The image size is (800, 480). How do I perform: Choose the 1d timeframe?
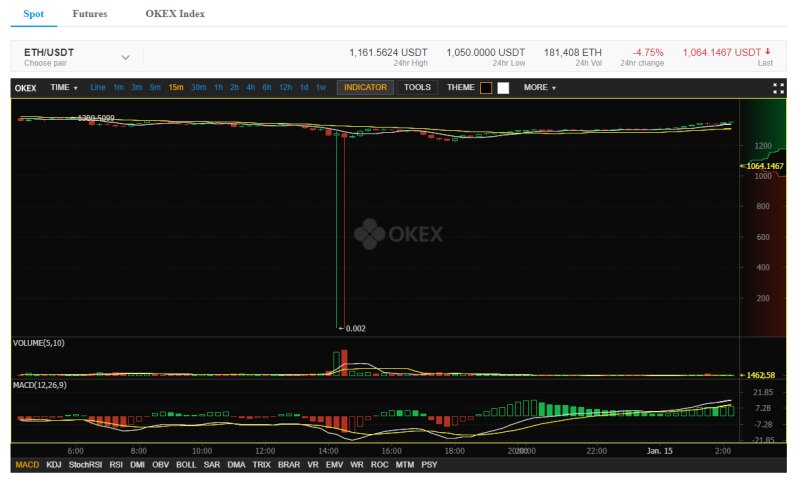pyautogui.click(x=304, y=88)
